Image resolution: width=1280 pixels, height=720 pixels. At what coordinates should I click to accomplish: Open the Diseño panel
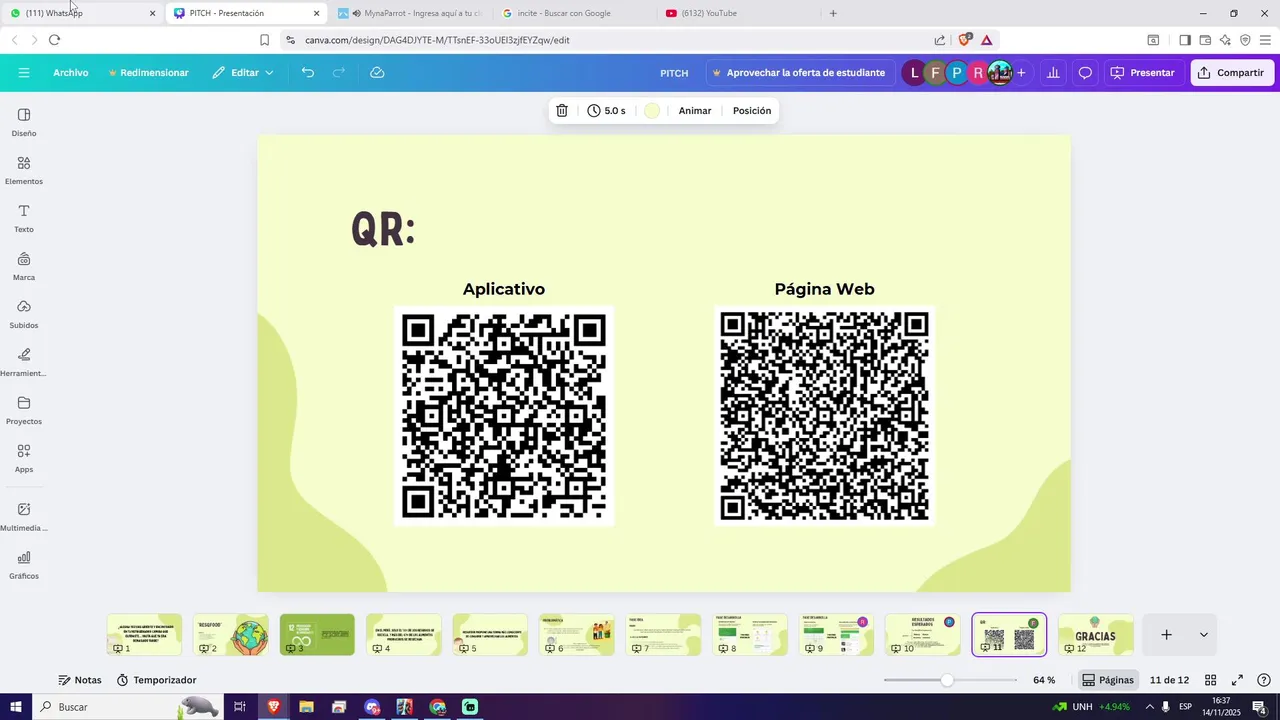coord(24,122)
